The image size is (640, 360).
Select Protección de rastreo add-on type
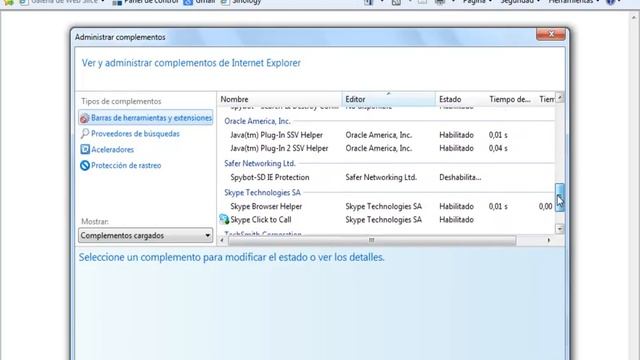(x=126, y=166)
